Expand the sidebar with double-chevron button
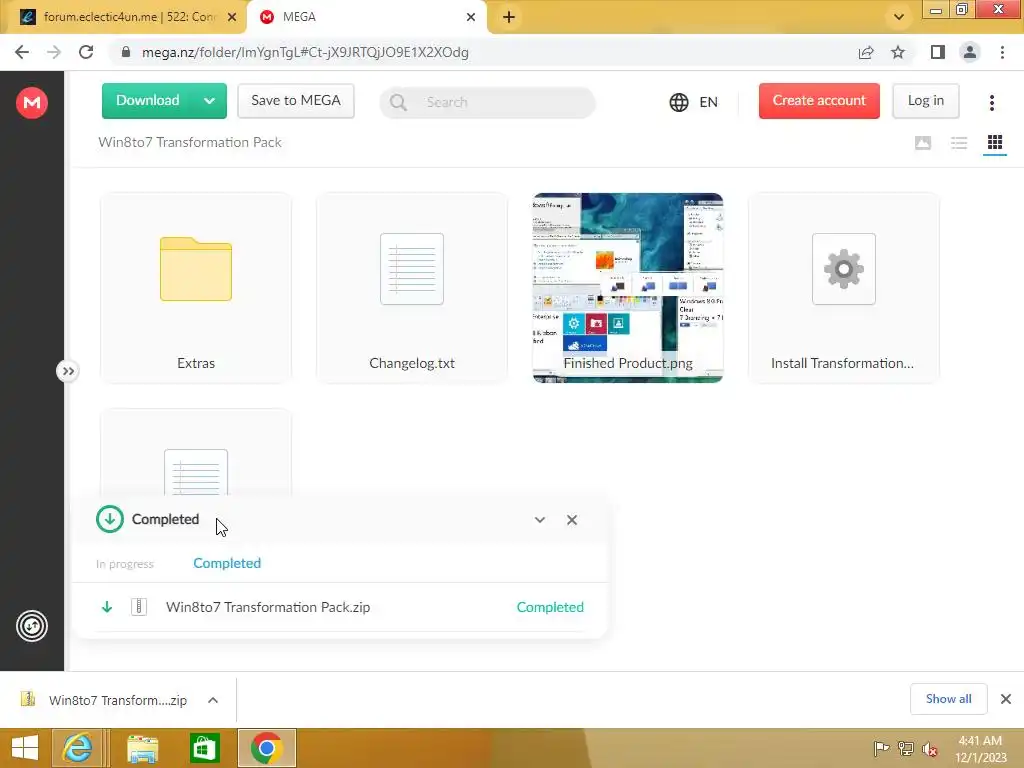The height and width of the screenshot is (768, 1024). coord(67,371)
